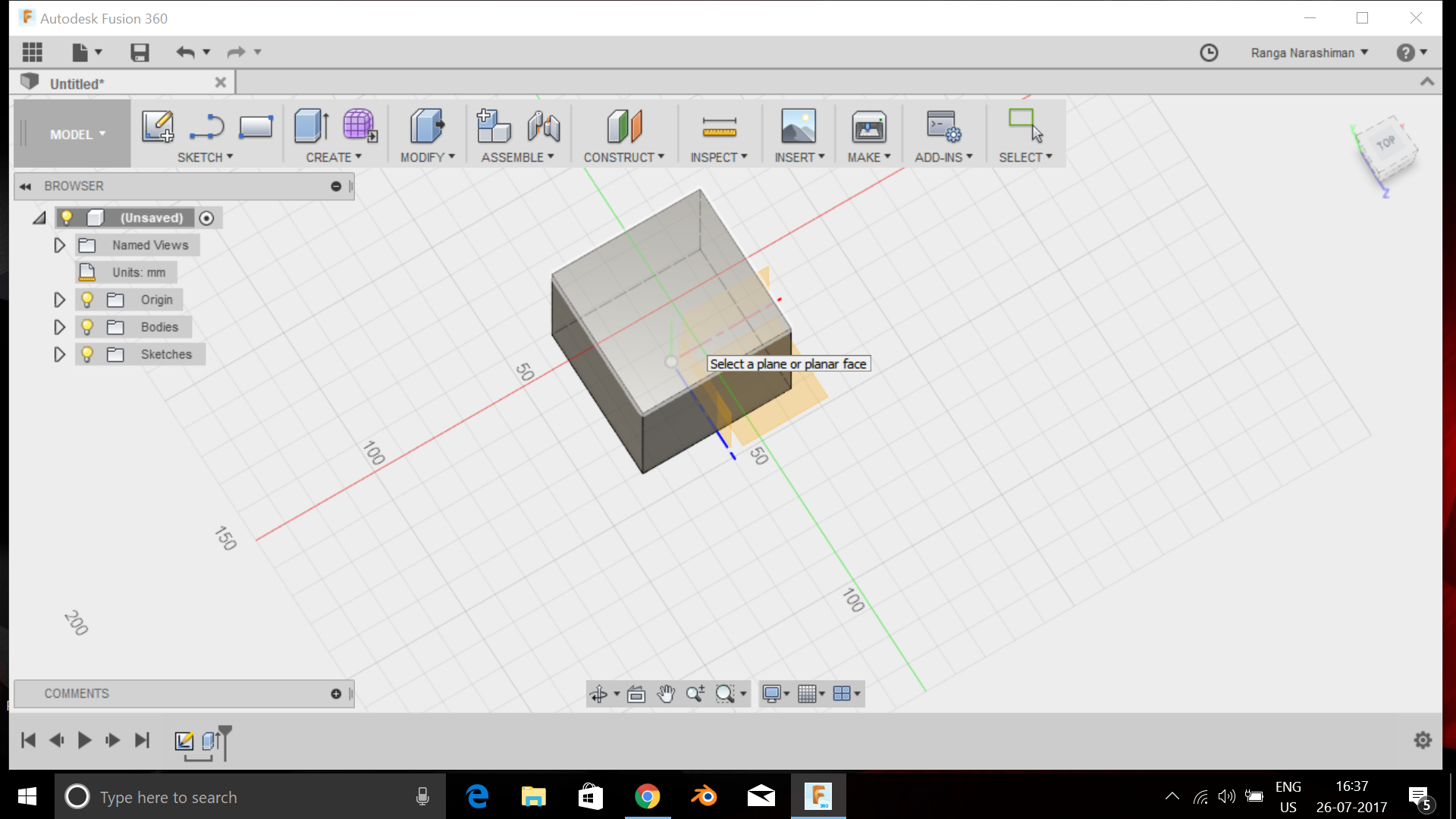Open the SKETCH menu
Viewport: 1456px width, 819px height.
206,157
